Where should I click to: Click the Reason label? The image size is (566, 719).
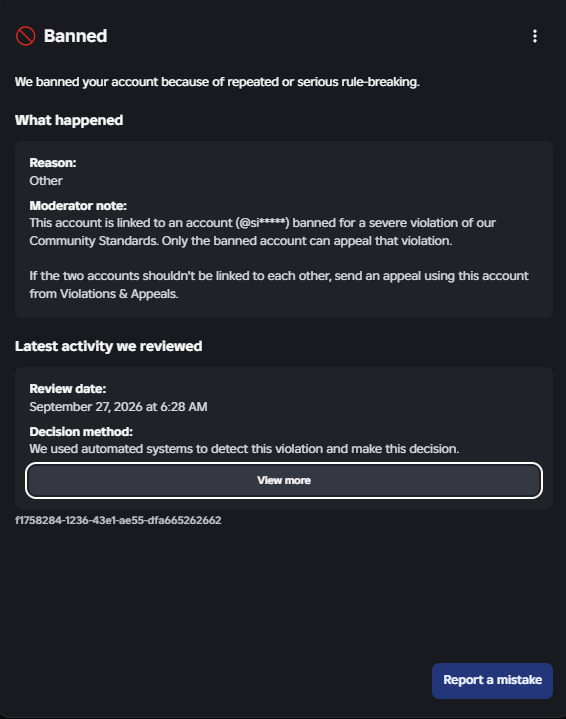tap(53, 163)
